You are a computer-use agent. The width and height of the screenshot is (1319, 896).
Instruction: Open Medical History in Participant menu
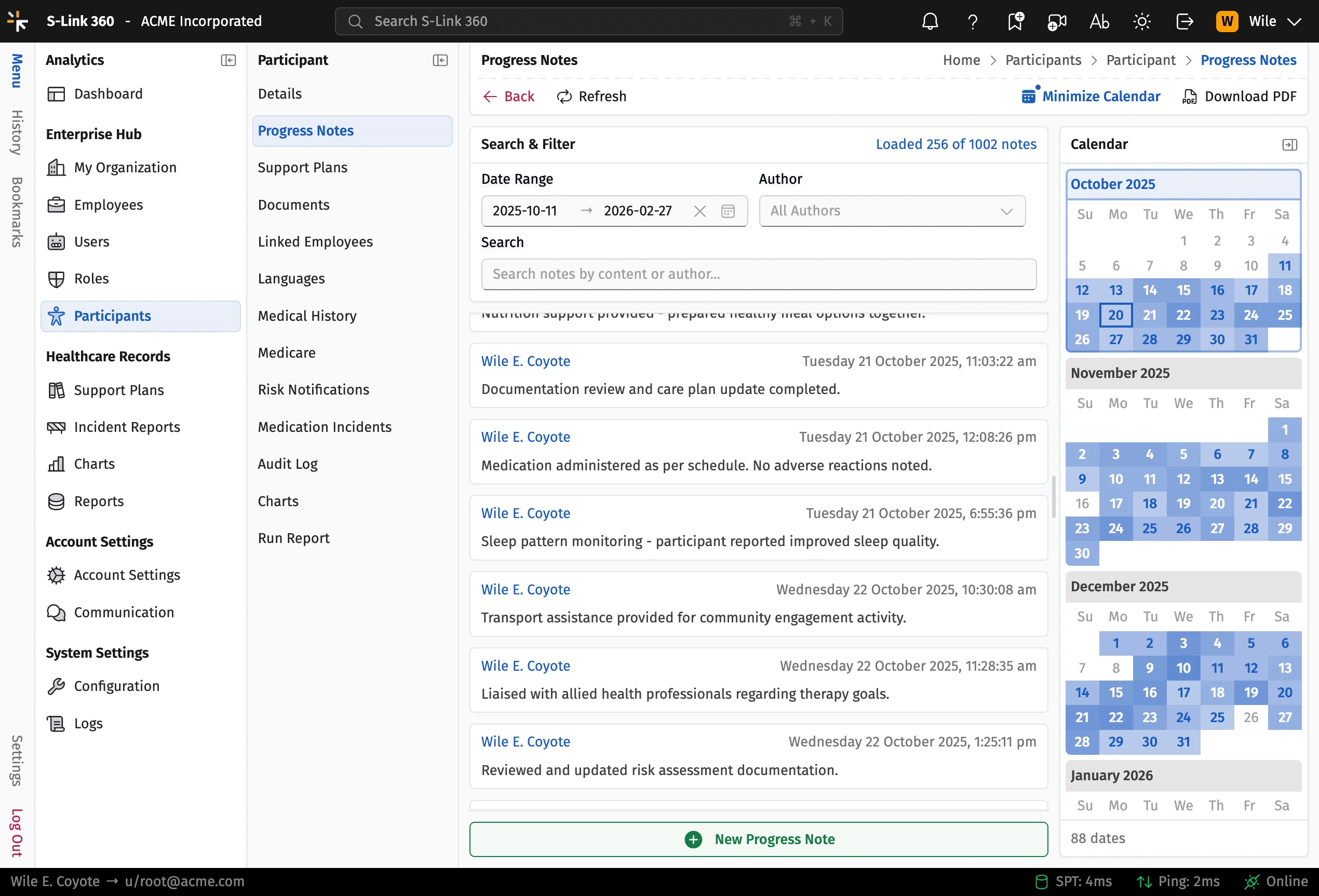[x=307, y=316]
